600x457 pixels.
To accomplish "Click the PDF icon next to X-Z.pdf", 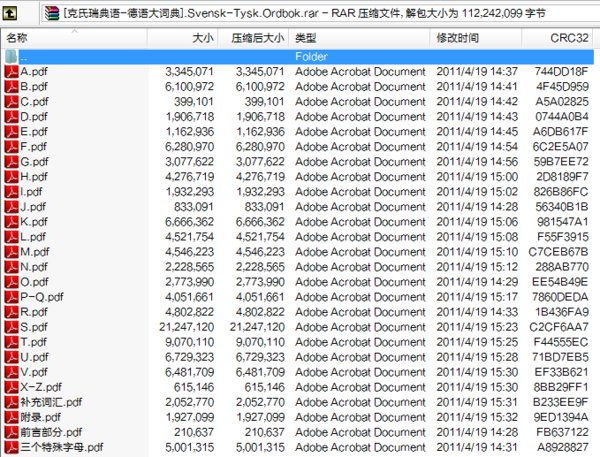I will 11,387.
